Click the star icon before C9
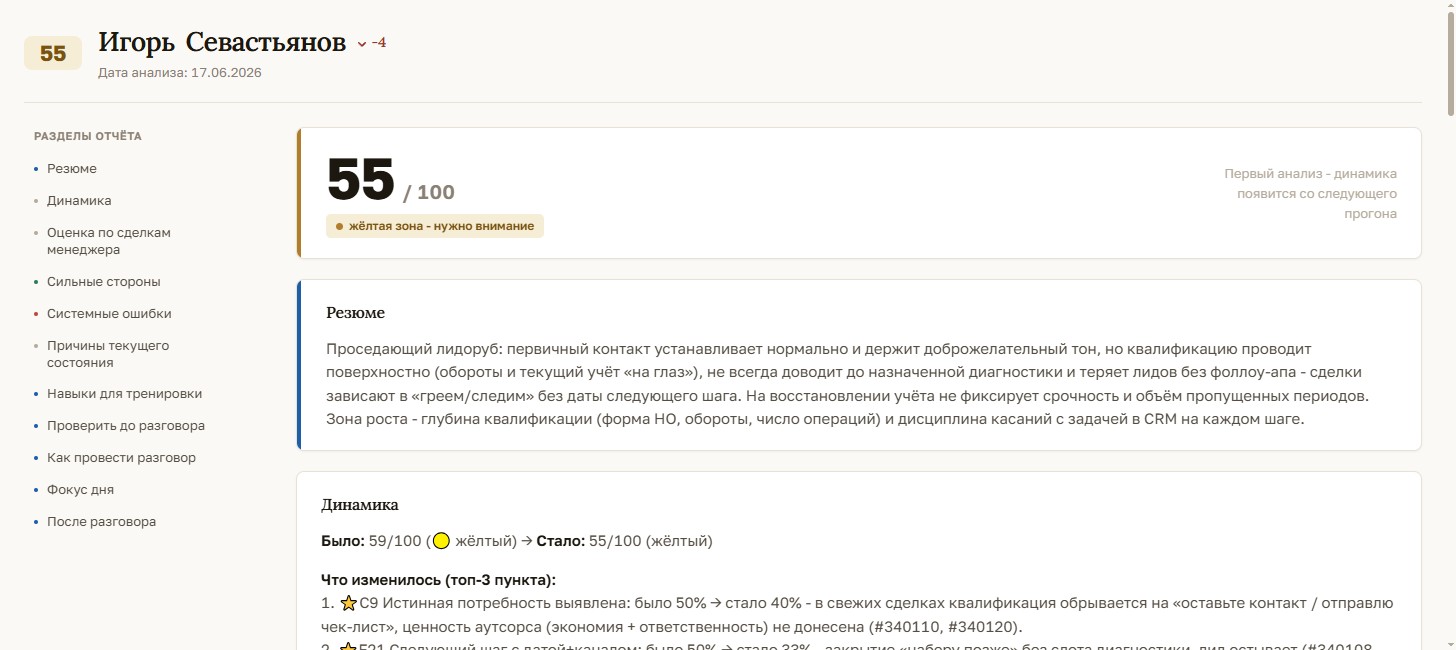 coord(348,604)
